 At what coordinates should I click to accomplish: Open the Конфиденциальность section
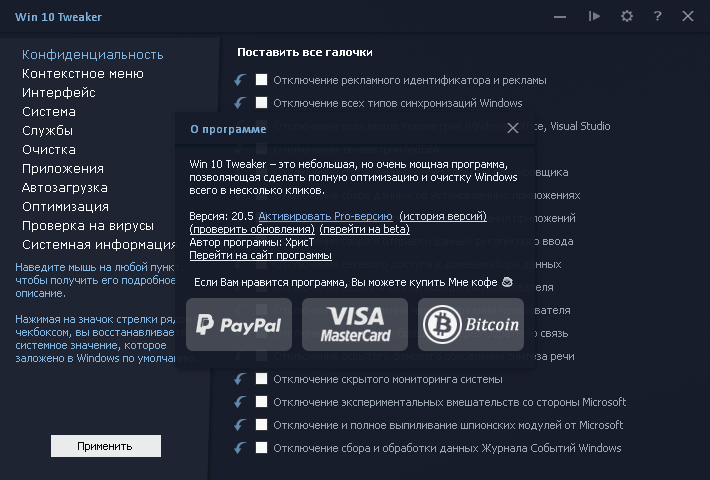point(92,55)
